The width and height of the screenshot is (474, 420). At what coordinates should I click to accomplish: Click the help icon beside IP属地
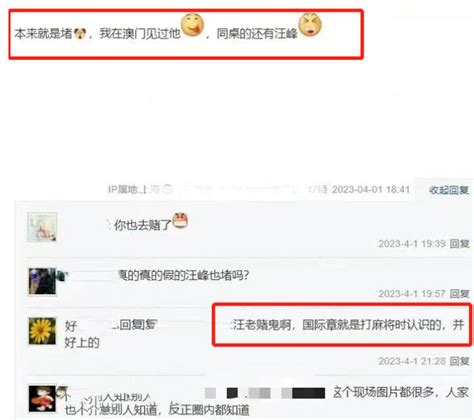tap(167, 189)
